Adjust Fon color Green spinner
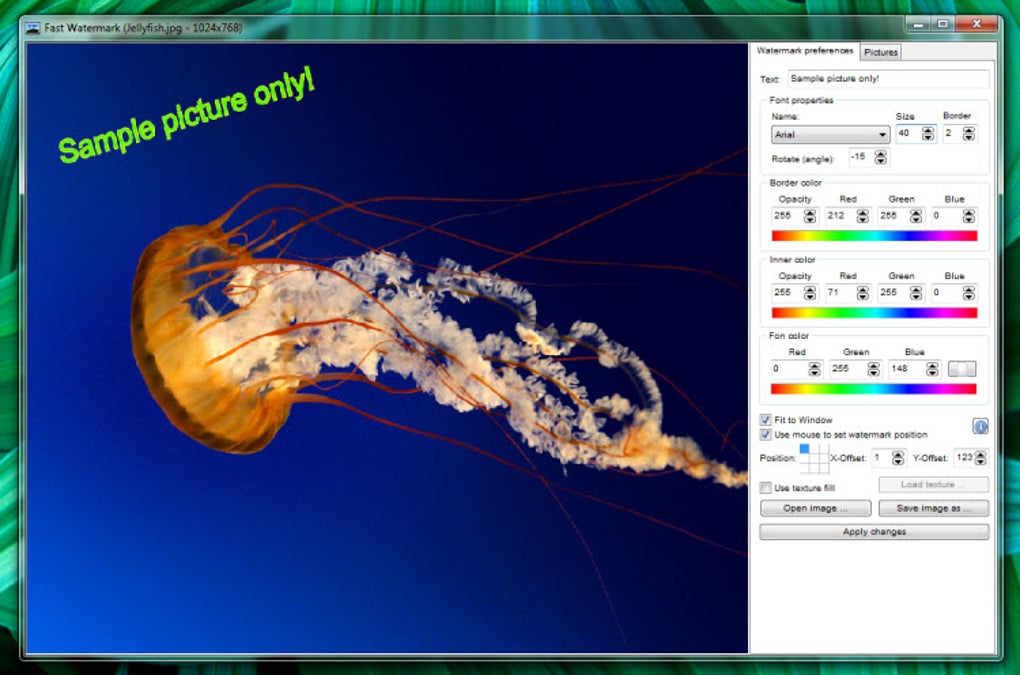This screenshot has height=675, width=1020. [874, 369]
